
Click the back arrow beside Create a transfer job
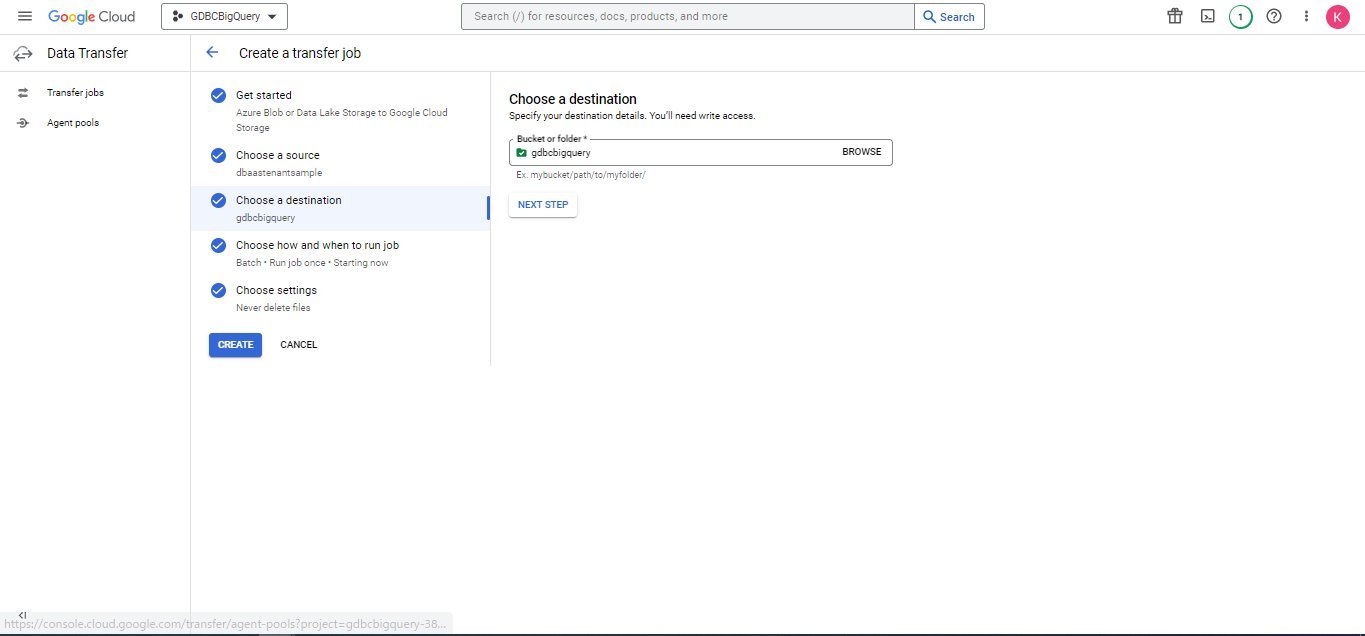[x=212, y=53]
